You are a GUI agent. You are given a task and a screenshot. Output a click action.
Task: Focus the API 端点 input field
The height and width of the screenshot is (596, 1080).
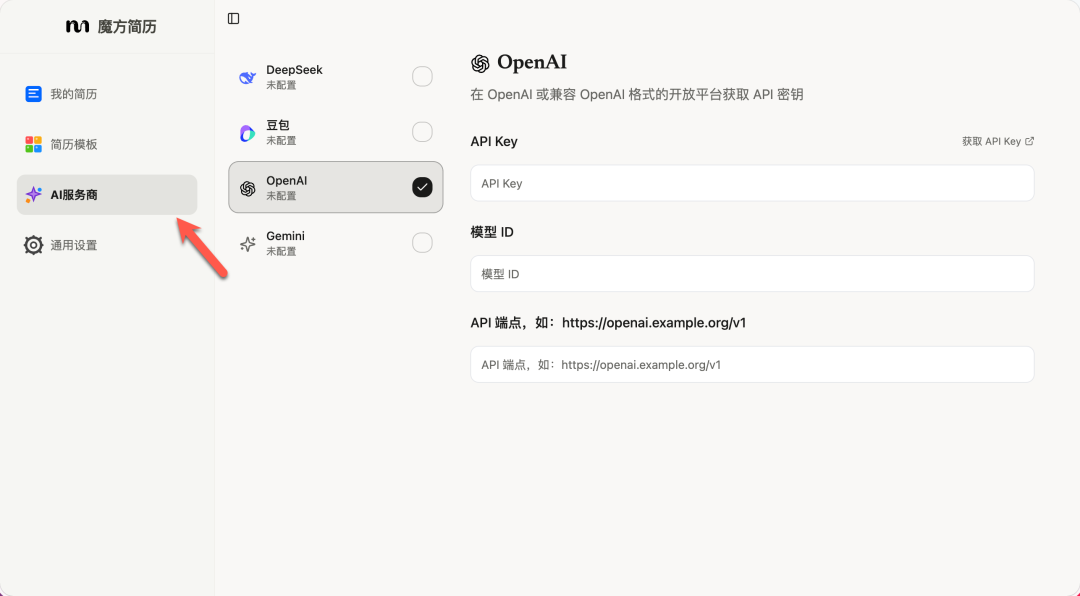click(x=752, y=364)
